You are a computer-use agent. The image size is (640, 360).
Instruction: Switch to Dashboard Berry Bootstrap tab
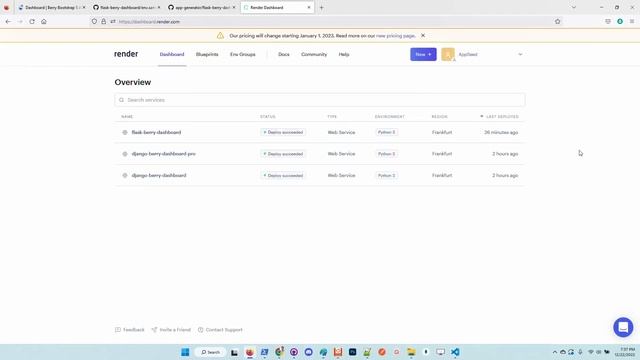(51, 7)
